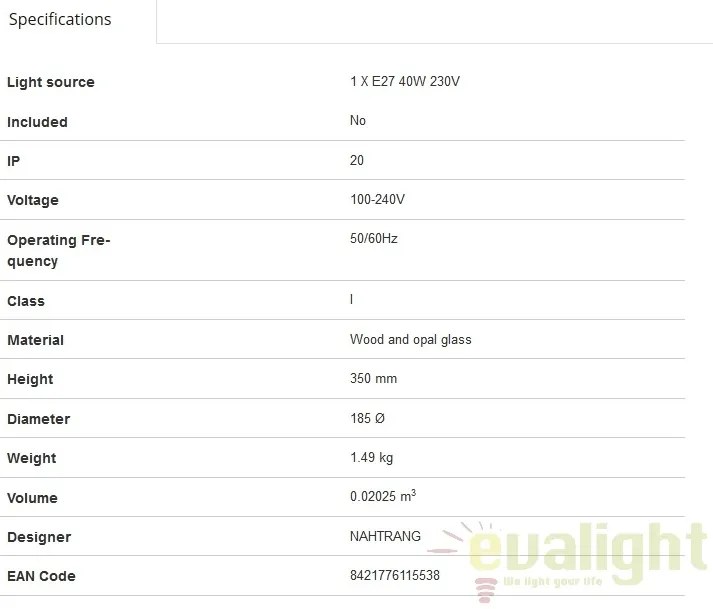Select the Light source label
The image size is (713, 609).
click(51, 82)
